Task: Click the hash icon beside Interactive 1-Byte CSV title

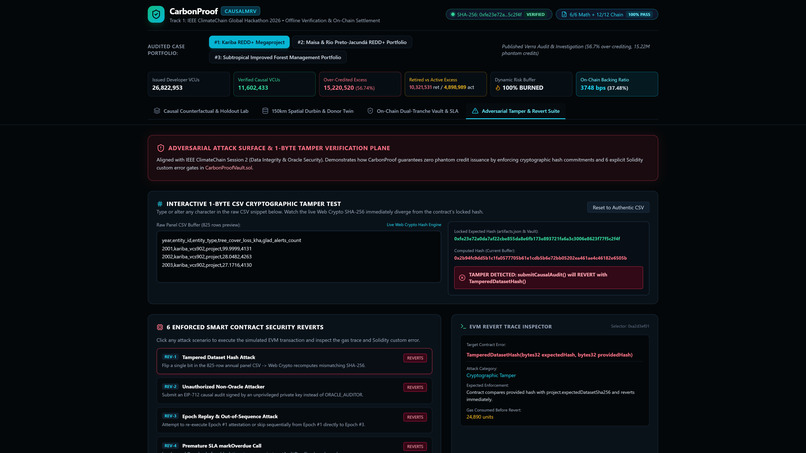Action: pyautogui.click(x=159, y=204)
